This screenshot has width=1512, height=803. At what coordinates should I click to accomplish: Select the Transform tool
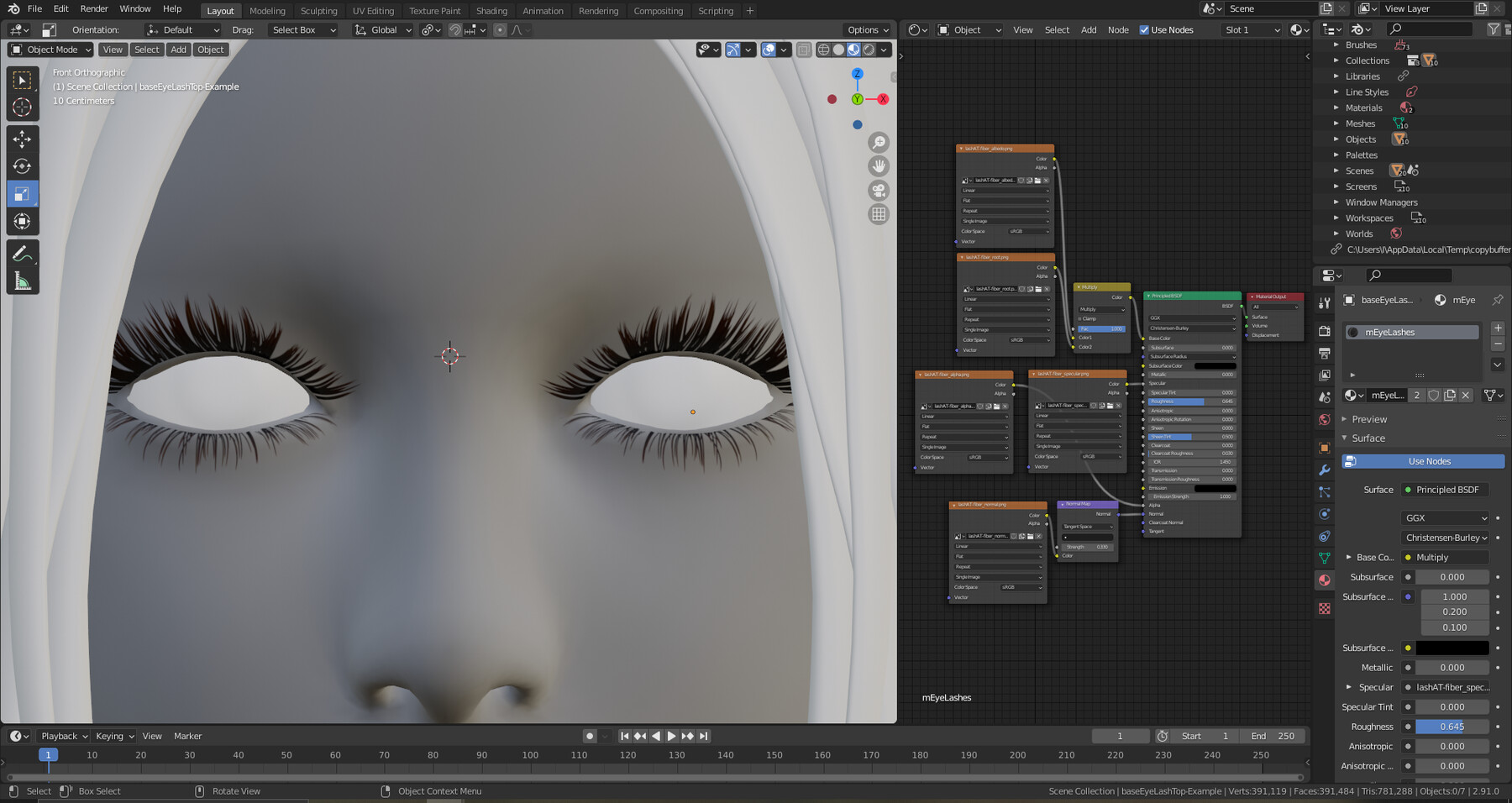point(23,222)
